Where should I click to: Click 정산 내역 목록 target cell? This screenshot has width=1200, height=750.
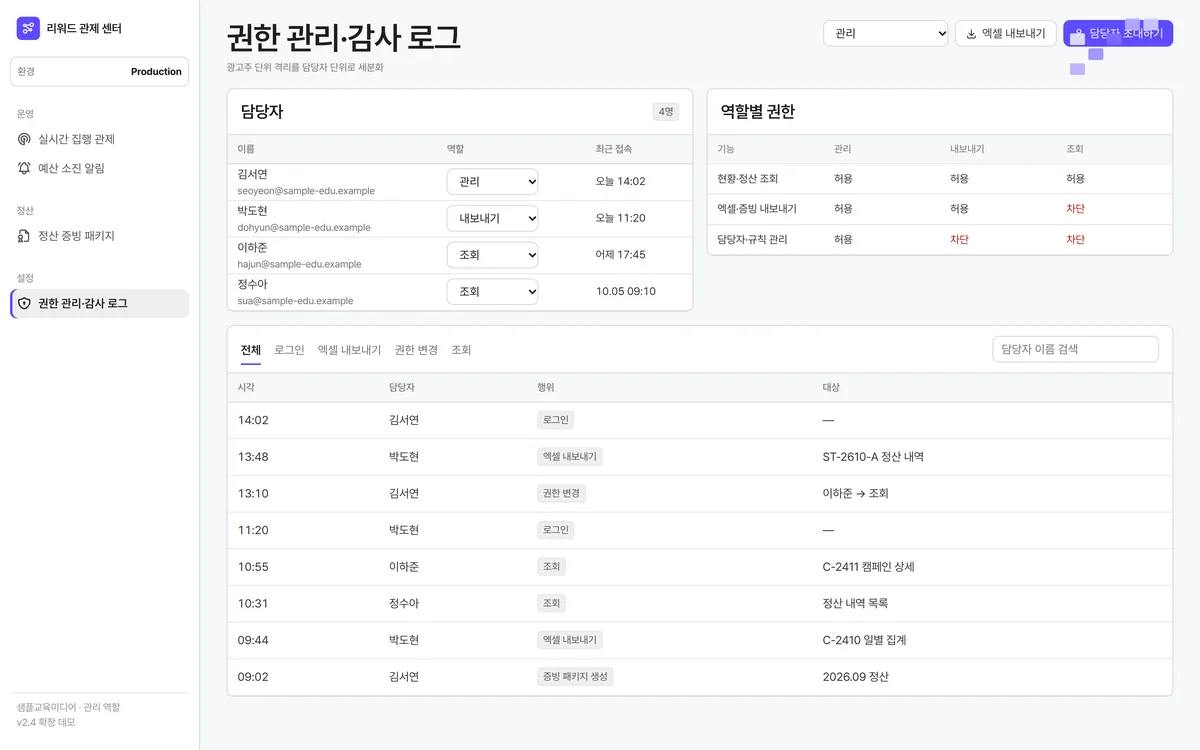click(855, 603)
